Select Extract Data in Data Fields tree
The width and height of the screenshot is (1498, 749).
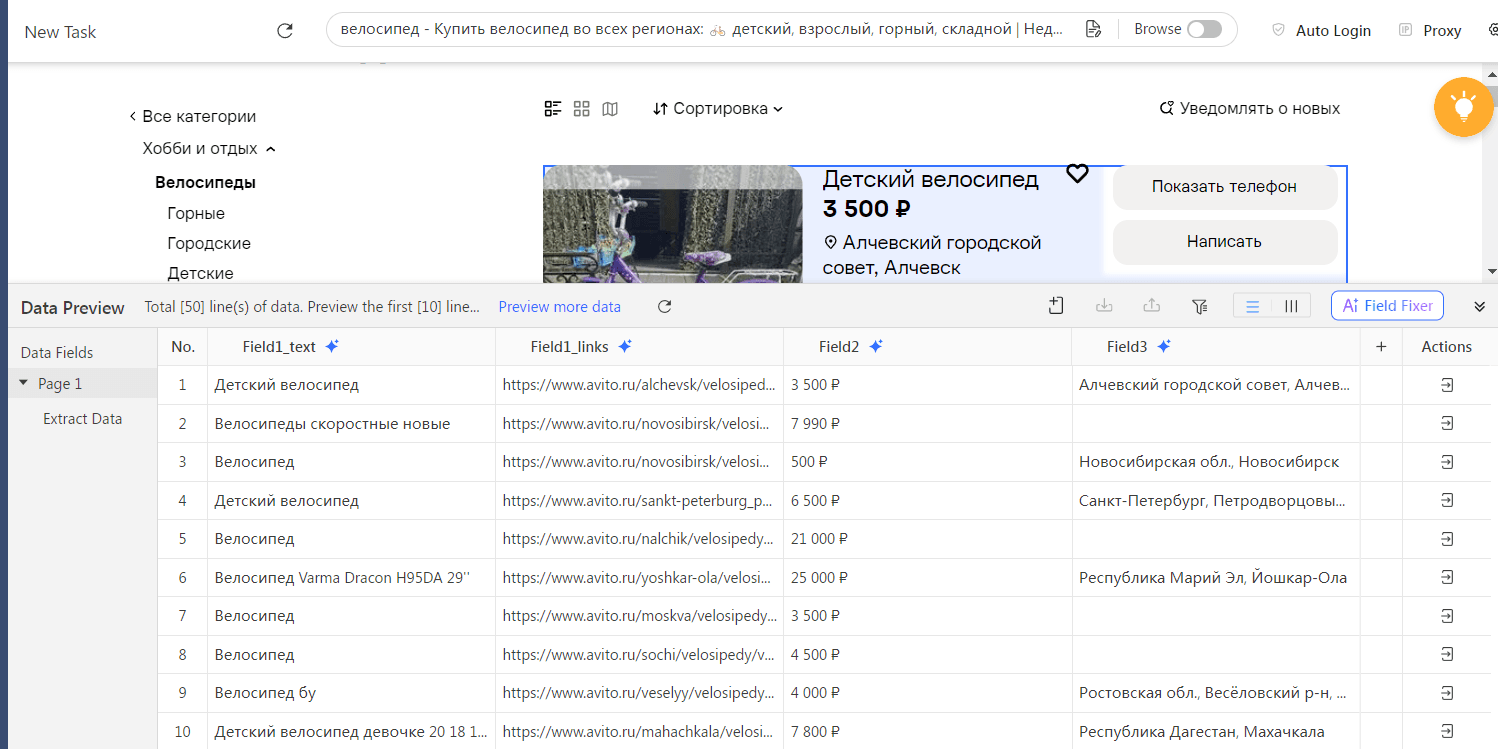click(x=82, y=419)
